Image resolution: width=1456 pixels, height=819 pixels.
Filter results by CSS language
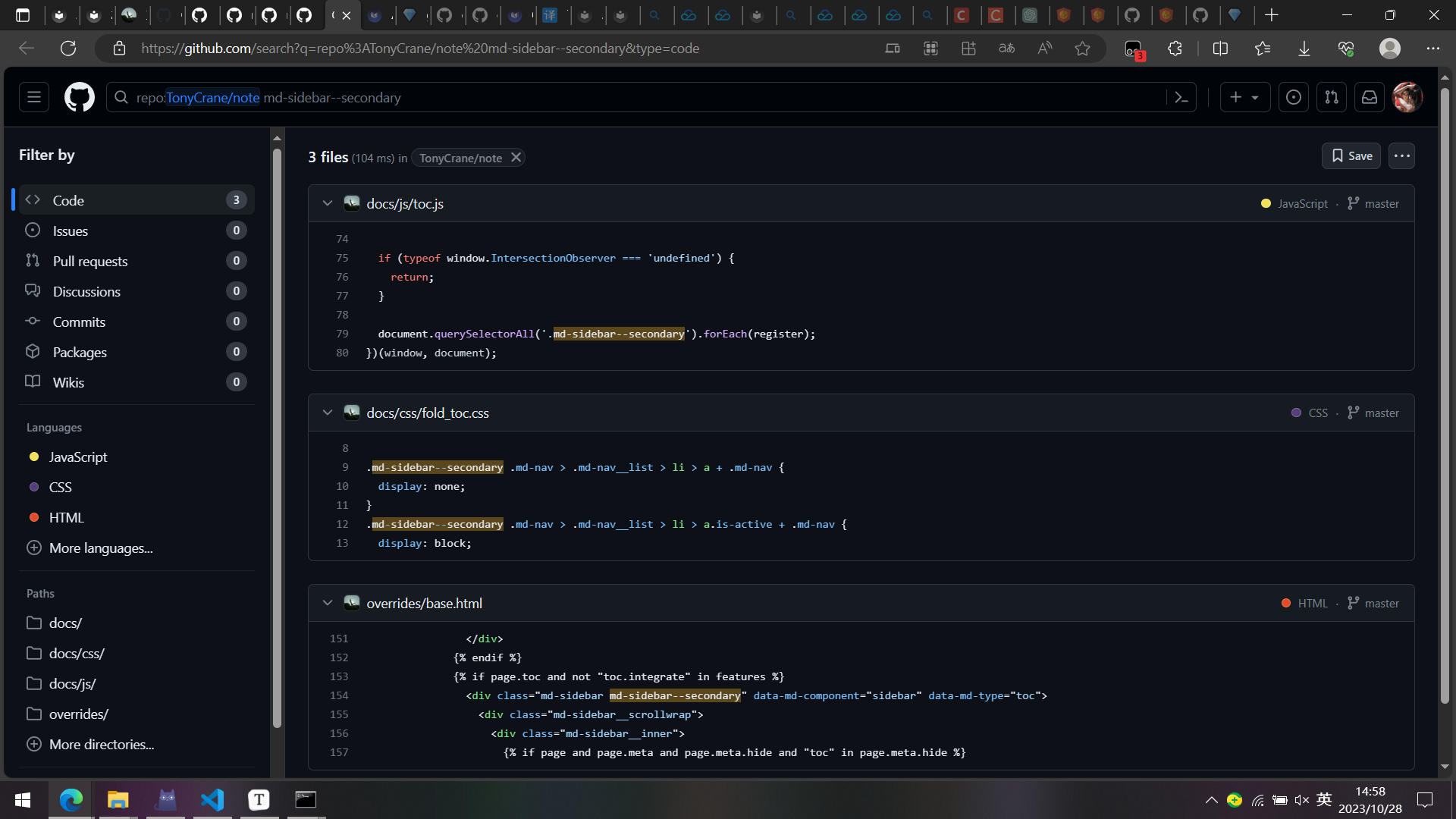[61, 488]
